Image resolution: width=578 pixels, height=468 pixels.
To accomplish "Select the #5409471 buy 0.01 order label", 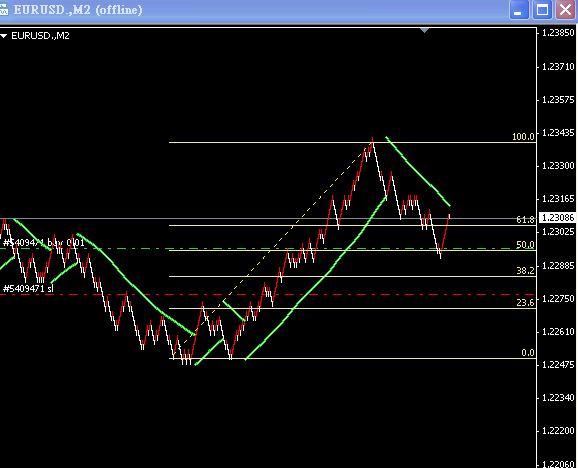I will point(43,243).
